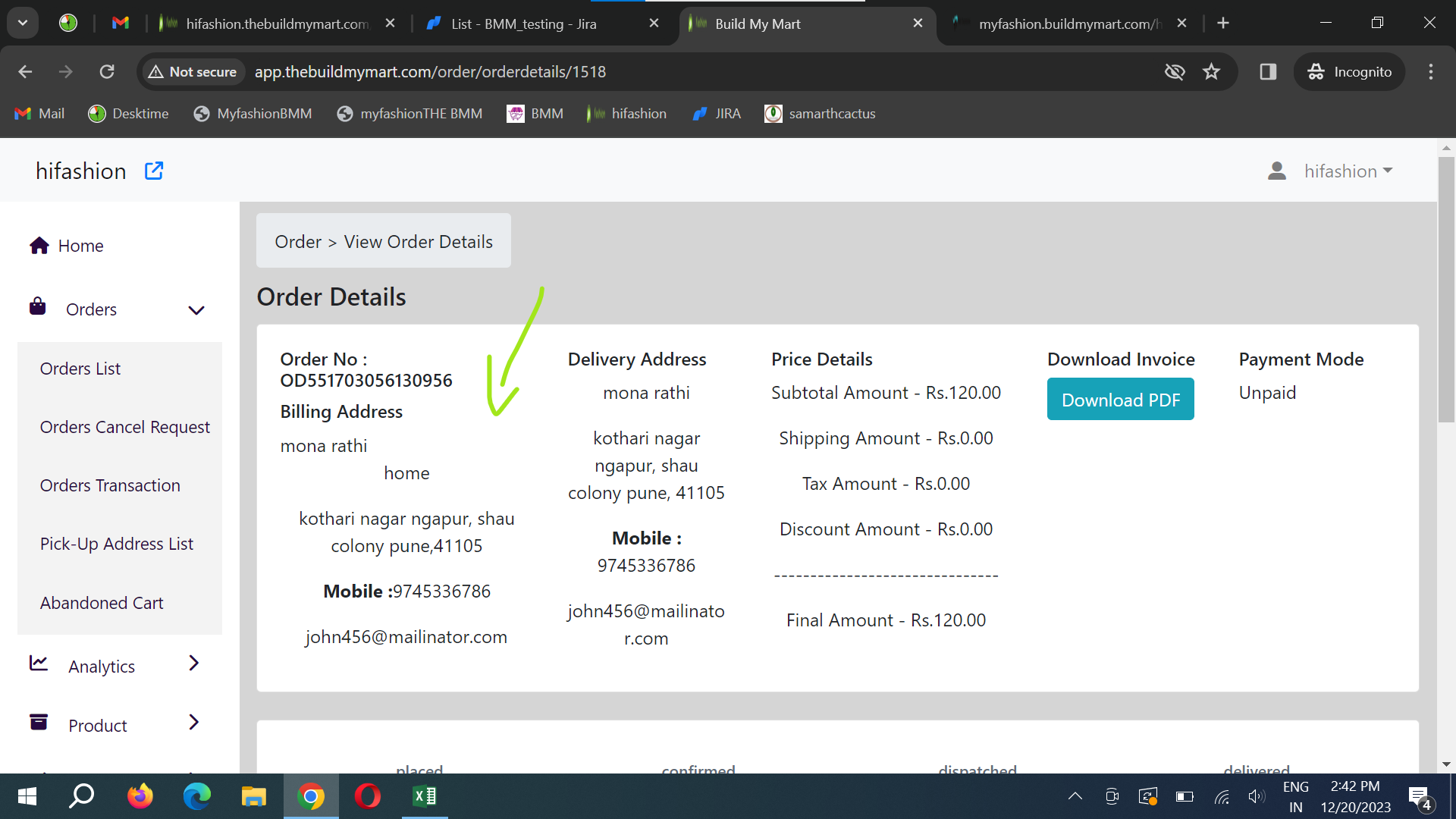Reload the page with the refresh icon

[x=107, y=71]
